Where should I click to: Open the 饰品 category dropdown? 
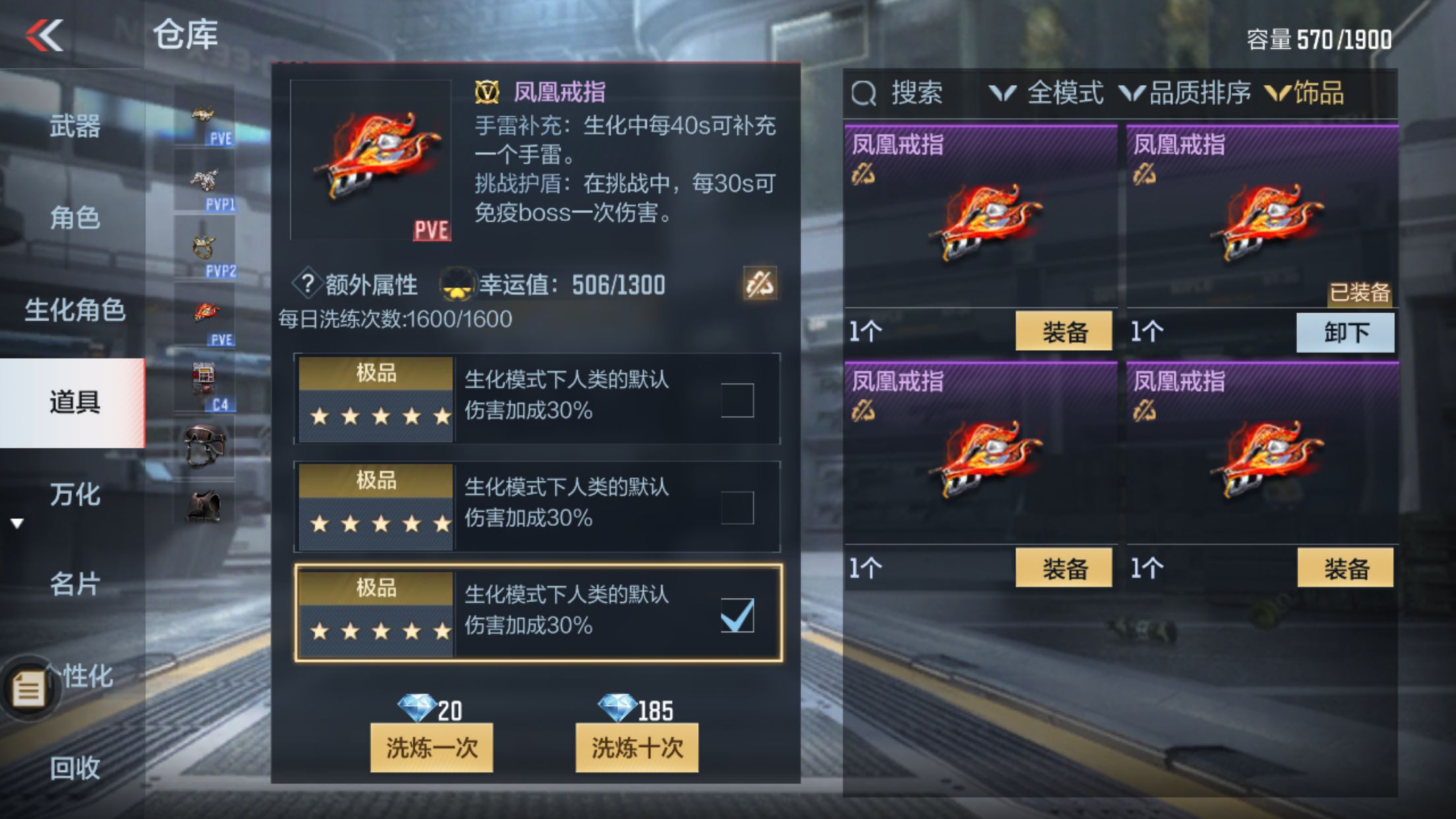[x=1304, y=93]
